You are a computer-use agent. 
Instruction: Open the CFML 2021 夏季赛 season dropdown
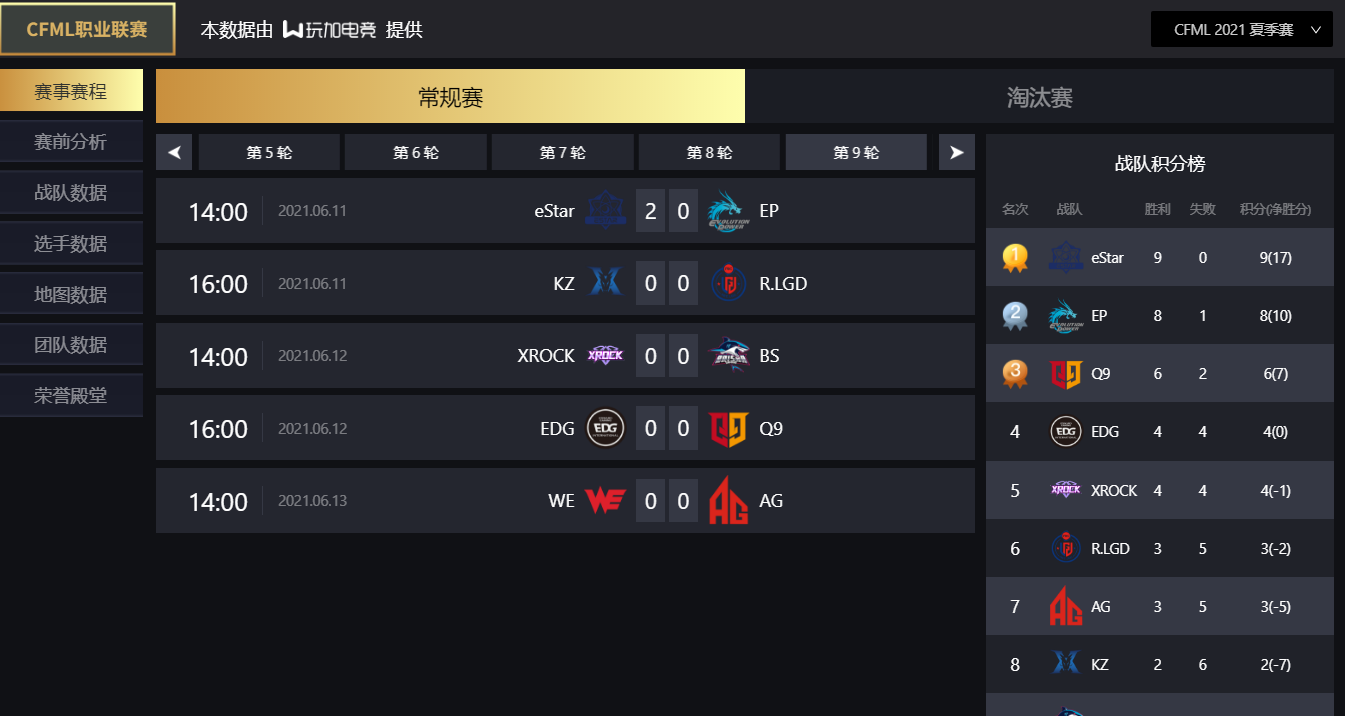point(1241,30)
